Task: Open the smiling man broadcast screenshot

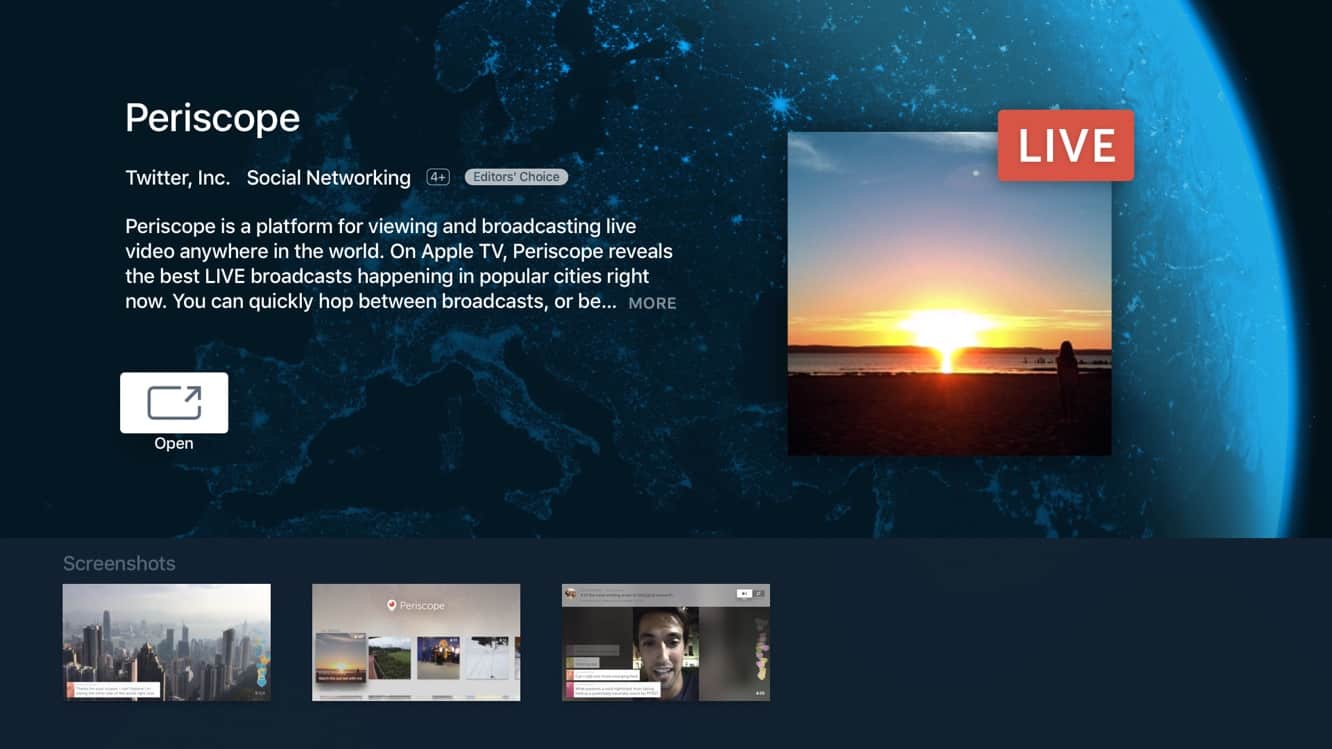Action: click(x=666, y=642)
